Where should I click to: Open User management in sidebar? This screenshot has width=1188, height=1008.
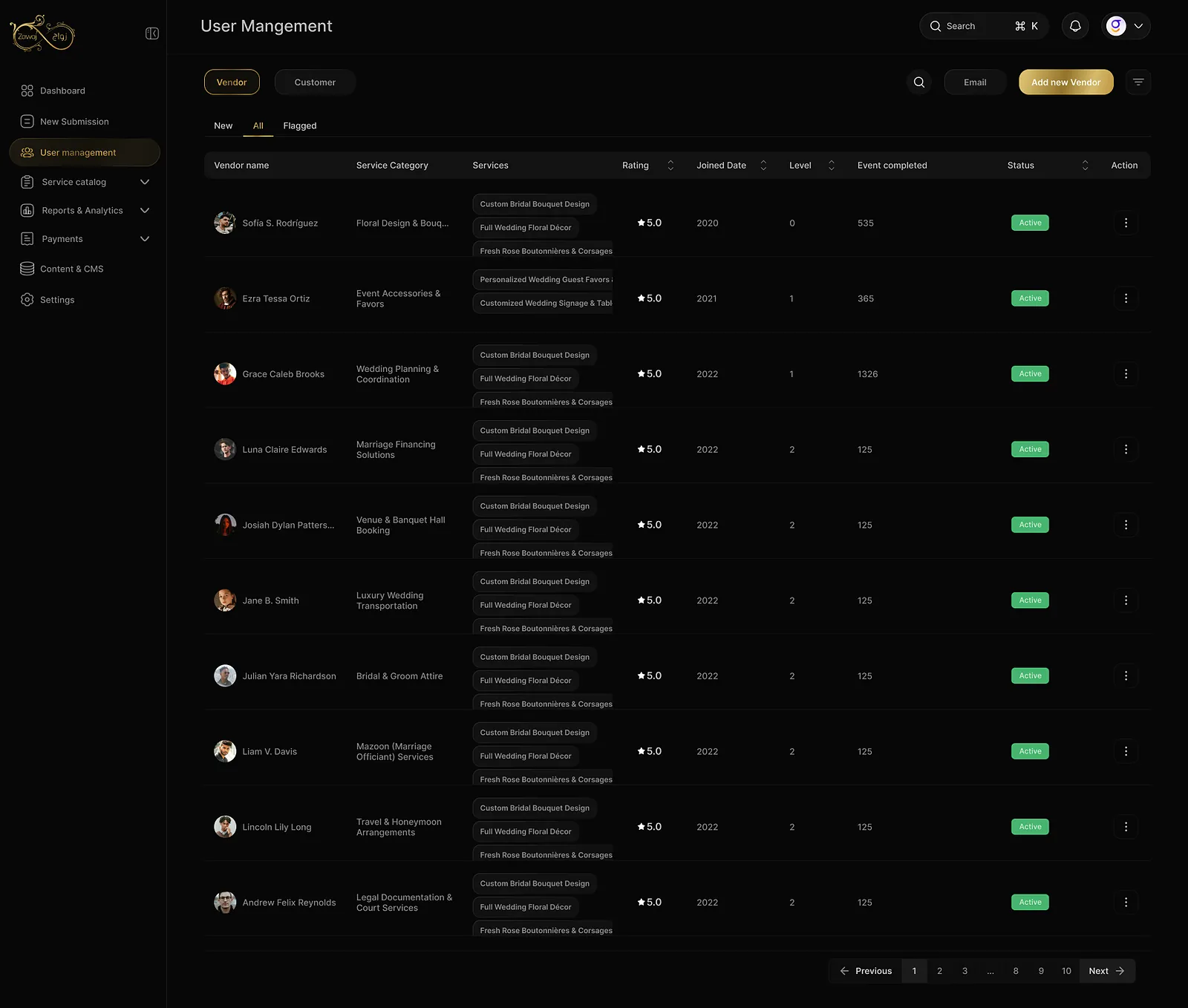point(85,152)
